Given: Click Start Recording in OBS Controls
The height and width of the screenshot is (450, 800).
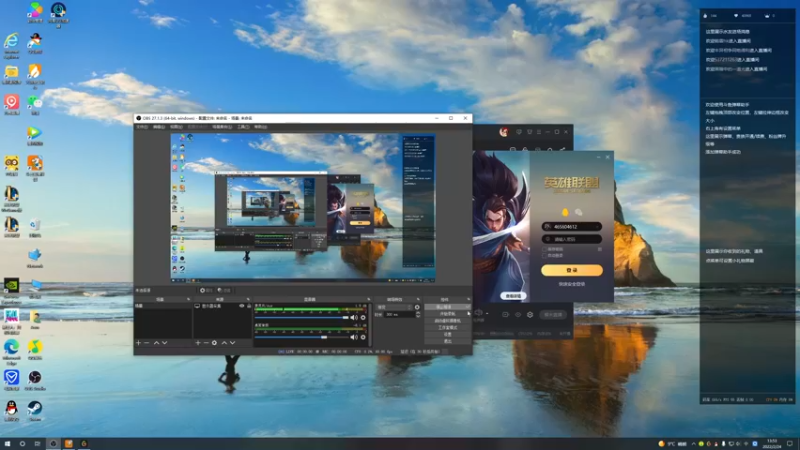Looking at the screenshot, I should click(447, 314).
